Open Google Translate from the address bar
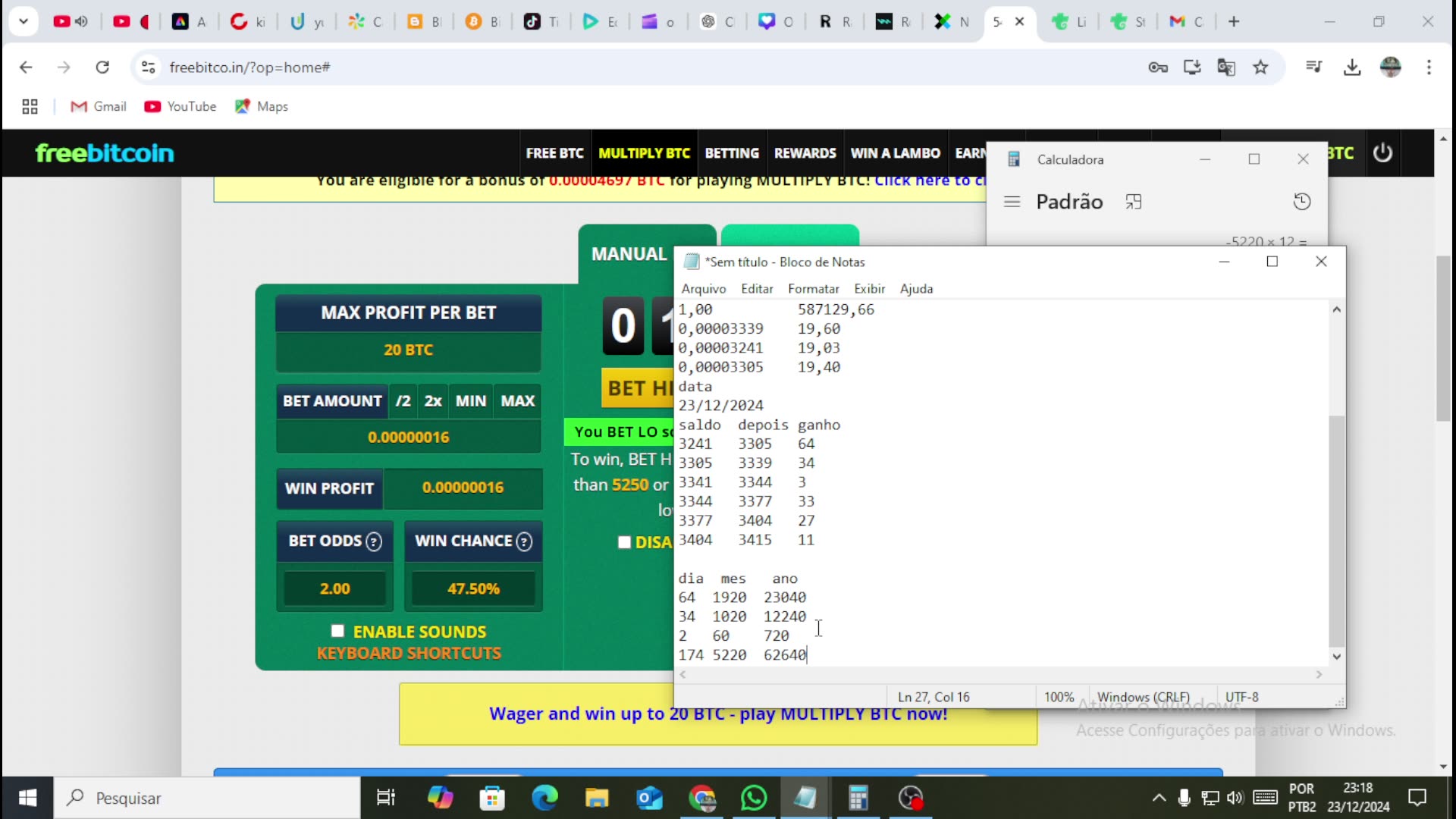The width and height of the screenshot is (1456, 819). click(1225, 67)
